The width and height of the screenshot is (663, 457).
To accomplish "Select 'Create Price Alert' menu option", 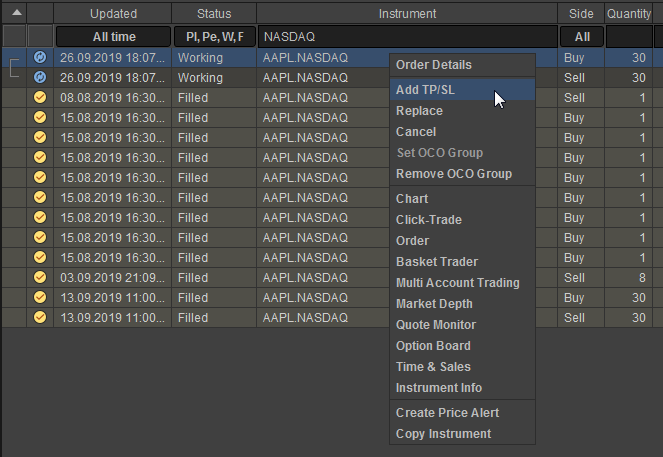I will tap(447, 413).
